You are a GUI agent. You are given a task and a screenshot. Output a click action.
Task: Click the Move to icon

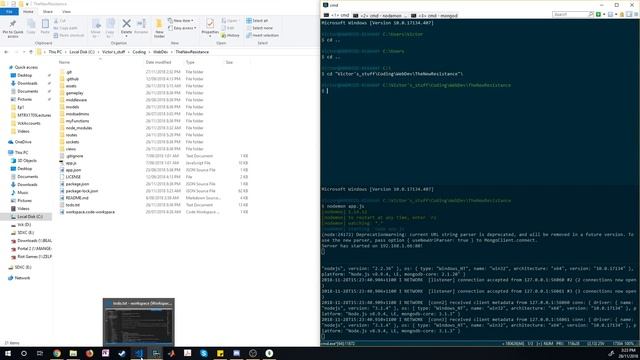[x=96, y=28]
